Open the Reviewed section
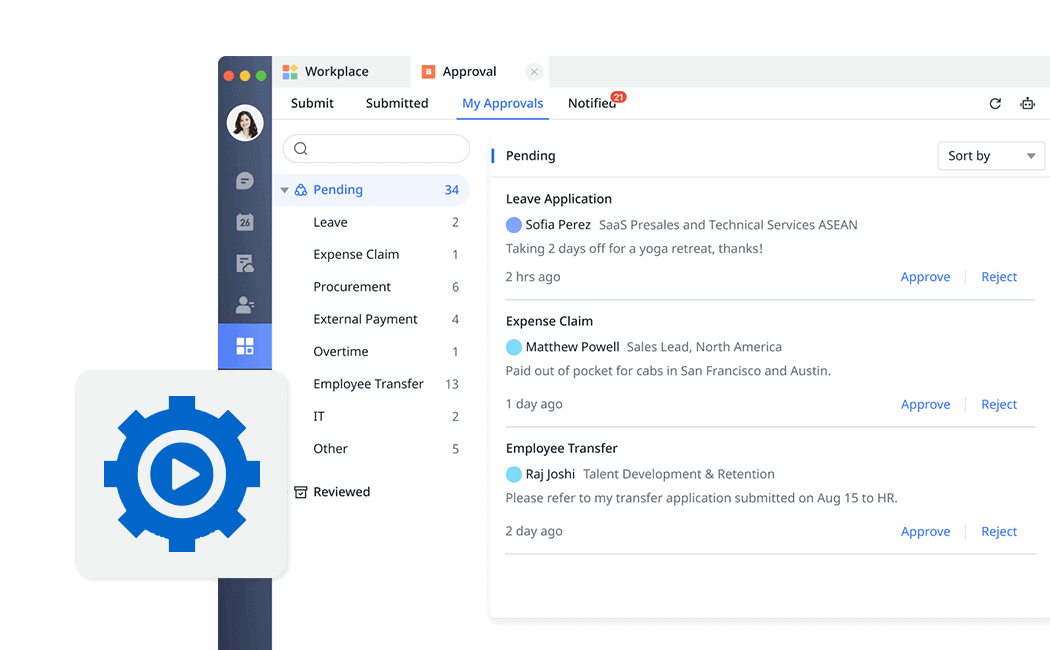The height and width of the screenshot is (650, 1050). (342, 492)
